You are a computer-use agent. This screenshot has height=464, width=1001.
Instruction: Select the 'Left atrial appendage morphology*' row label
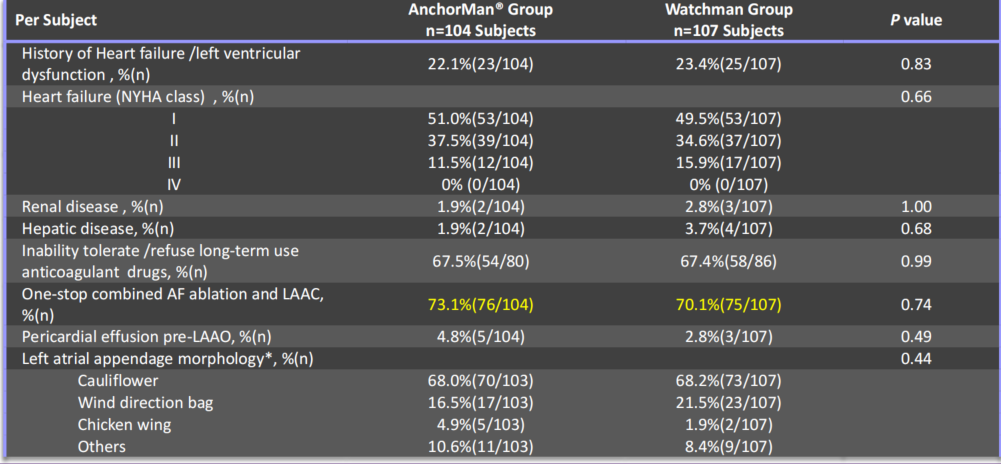point(167,359)
